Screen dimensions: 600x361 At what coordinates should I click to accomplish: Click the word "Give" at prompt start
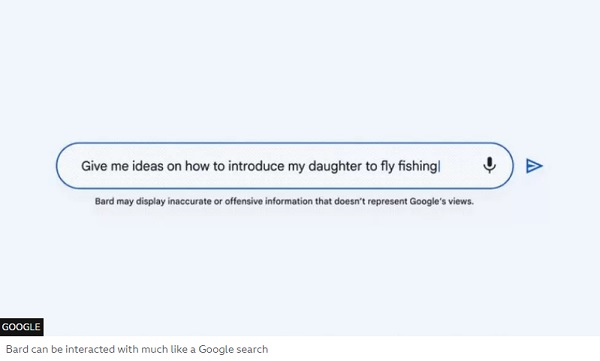(94, 166)
